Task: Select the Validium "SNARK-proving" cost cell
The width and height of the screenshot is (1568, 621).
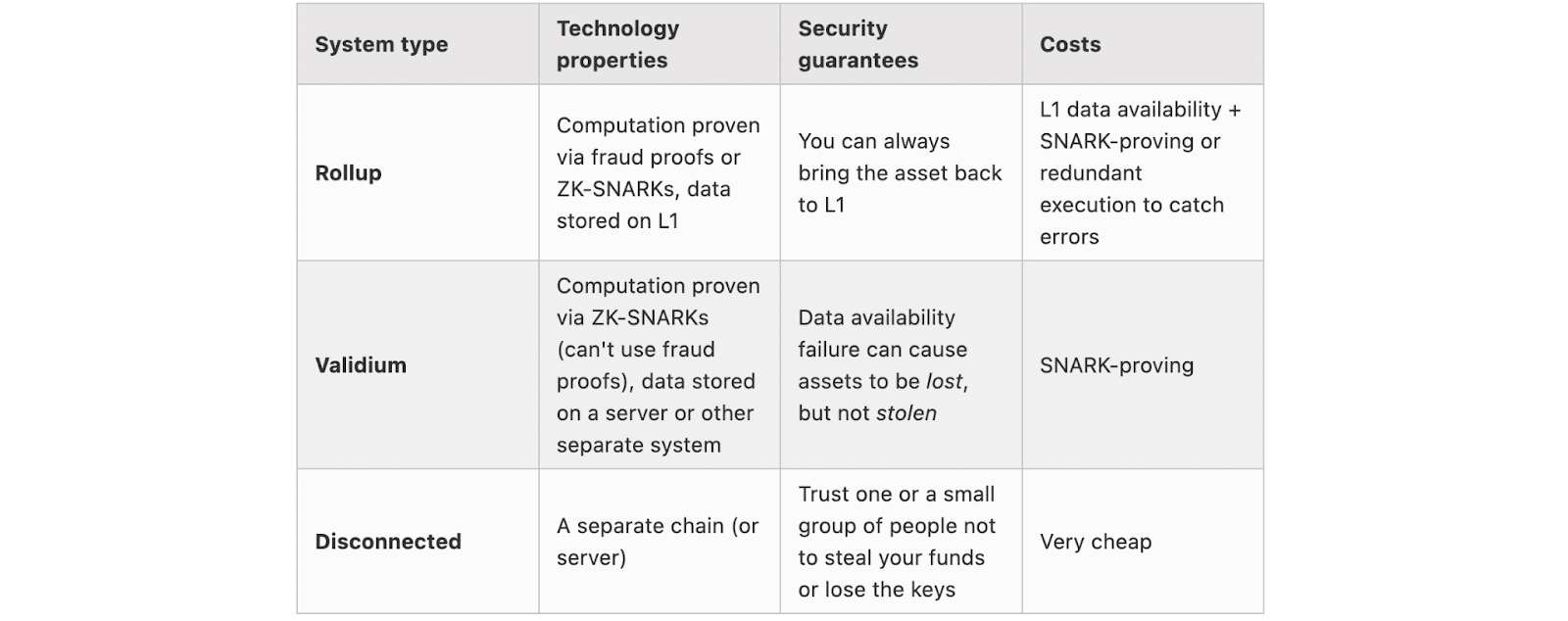Action: pyautogui.click(x=1116, y=365)
